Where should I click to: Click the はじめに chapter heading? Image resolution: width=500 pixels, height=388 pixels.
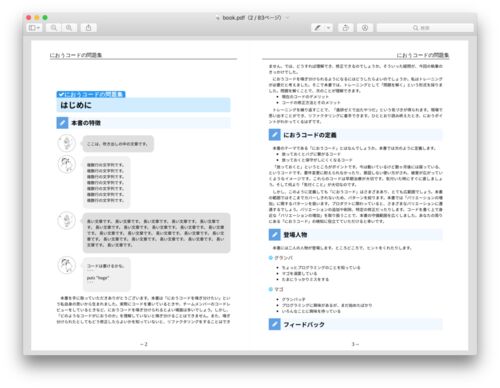pyautogui.click(x=76, y=105)
